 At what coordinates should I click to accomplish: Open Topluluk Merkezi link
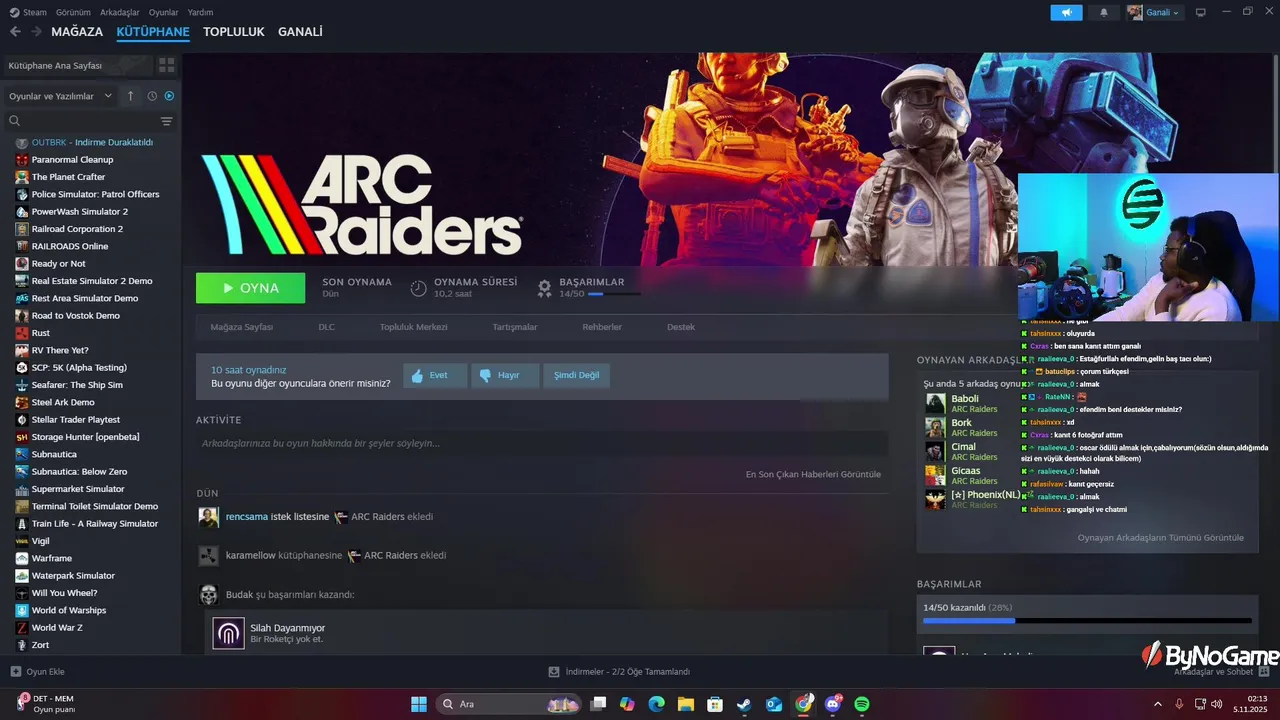pos(413,327)
